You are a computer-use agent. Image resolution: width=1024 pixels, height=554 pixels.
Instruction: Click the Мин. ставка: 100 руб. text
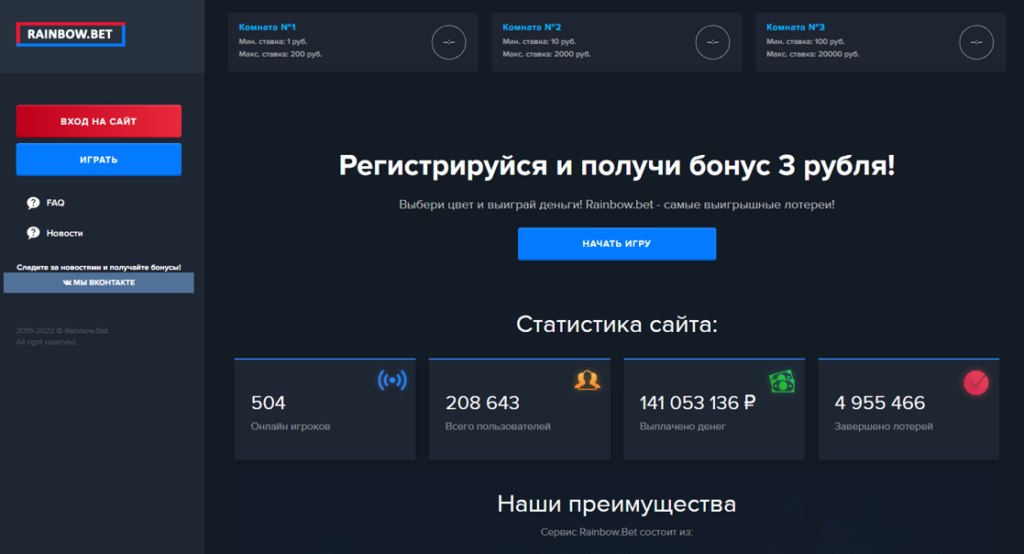tap(805, 41)
